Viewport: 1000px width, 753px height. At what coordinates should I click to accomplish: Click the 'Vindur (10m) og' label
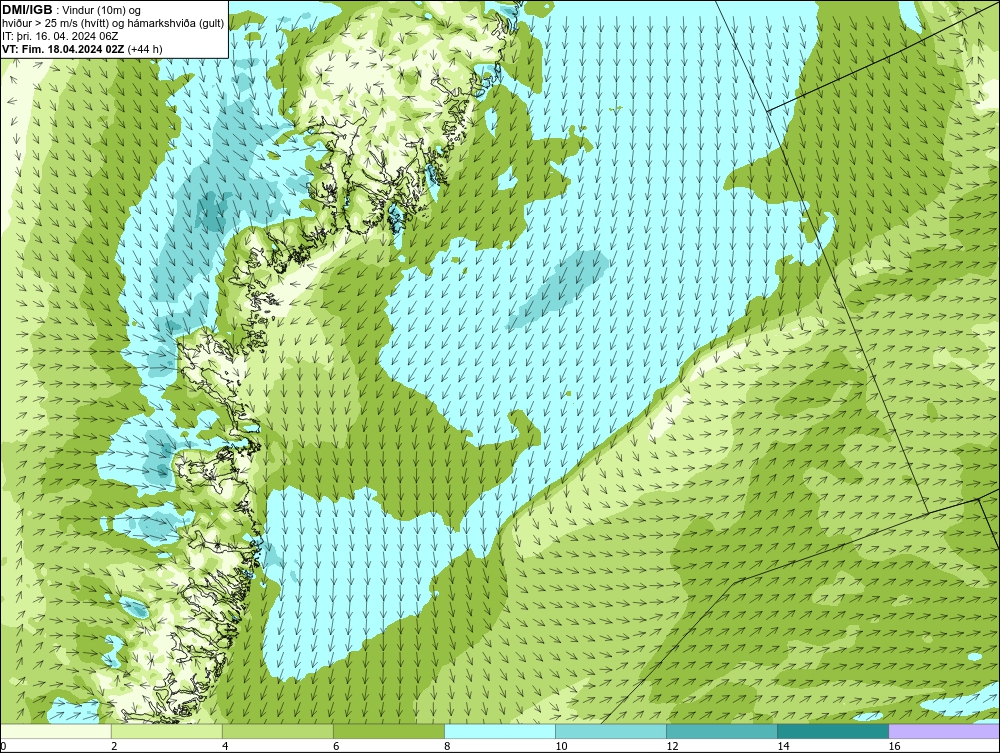101,10
